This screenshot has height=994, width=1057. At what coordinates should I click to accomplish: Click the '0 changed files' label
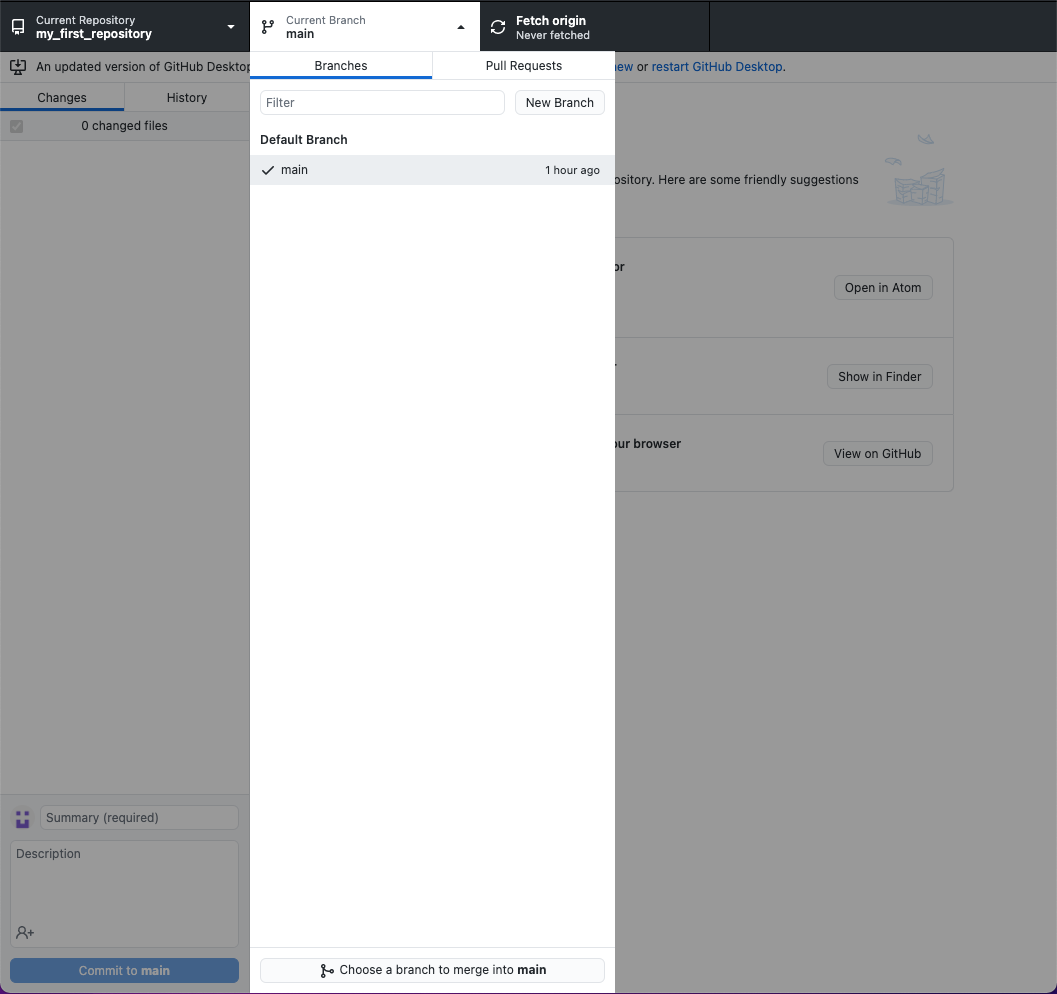[125, 126]
